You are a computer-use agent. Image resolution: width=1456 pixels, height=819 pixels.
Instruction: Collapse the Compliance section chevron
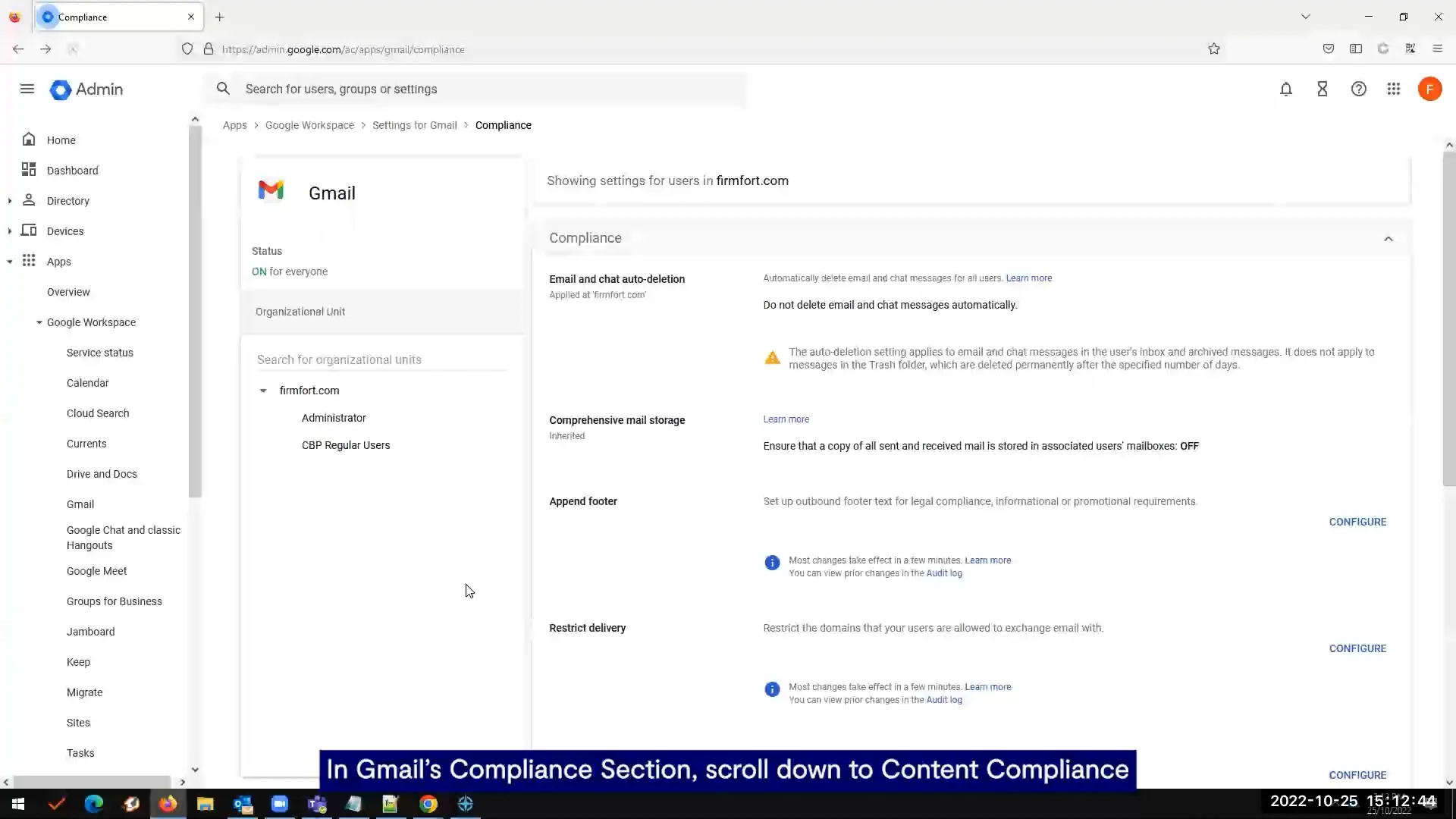[x=1389, y=239]
